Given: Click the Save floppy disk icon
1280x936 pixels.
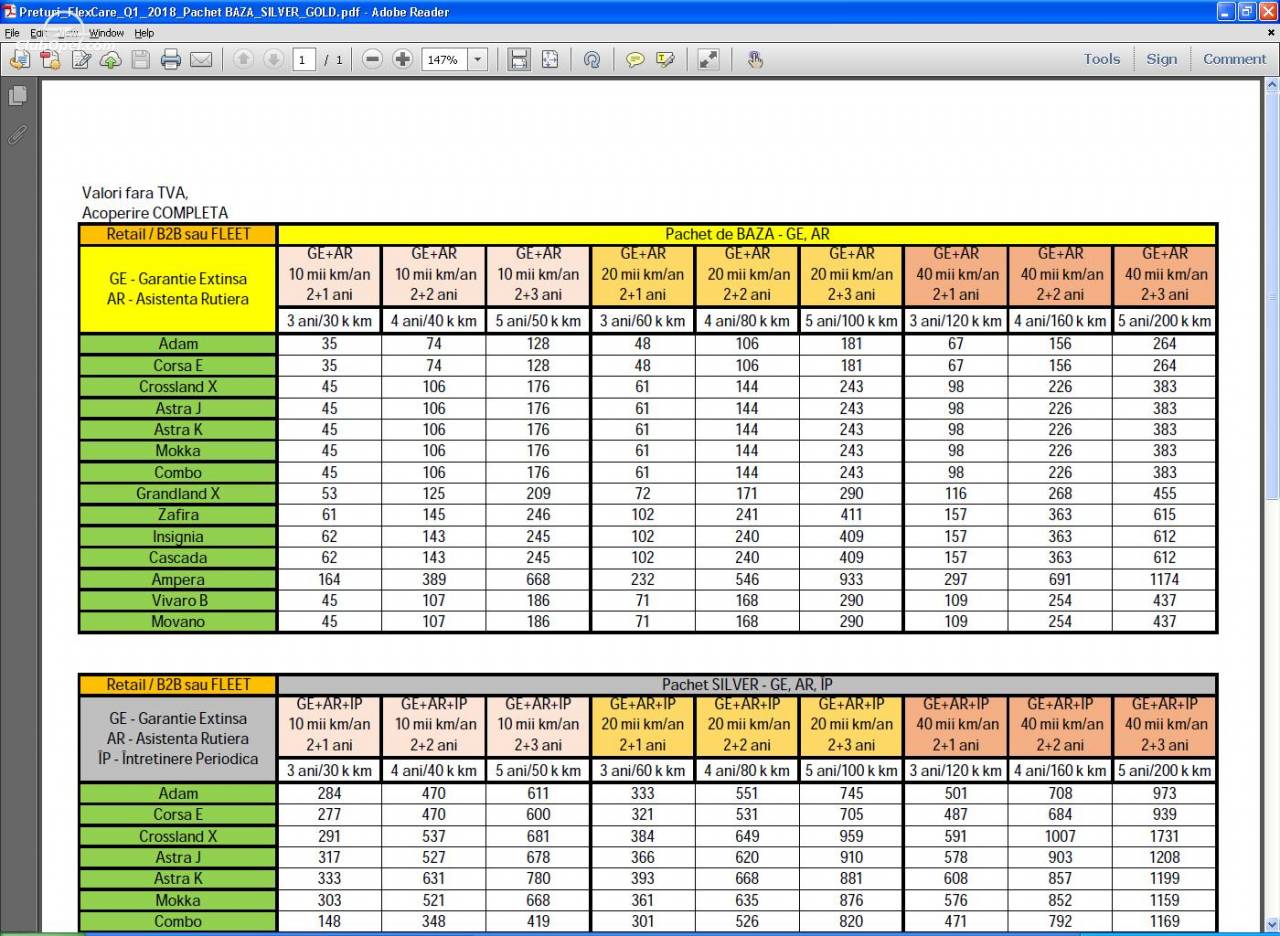Looking at the screenshot, I should pos(140,60).
